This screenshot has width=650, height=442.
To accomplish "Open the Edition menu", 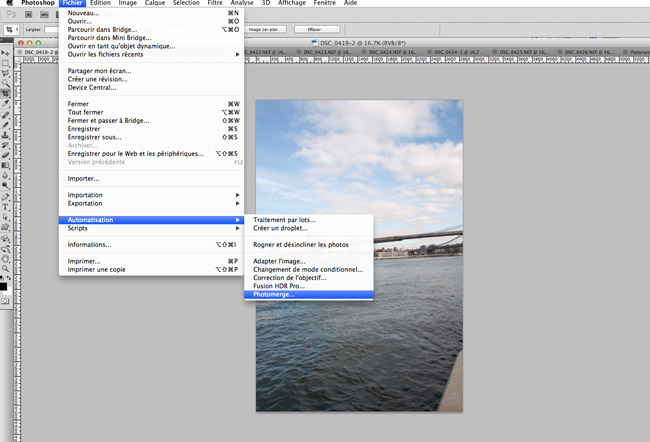I will (x=100, y=3).
